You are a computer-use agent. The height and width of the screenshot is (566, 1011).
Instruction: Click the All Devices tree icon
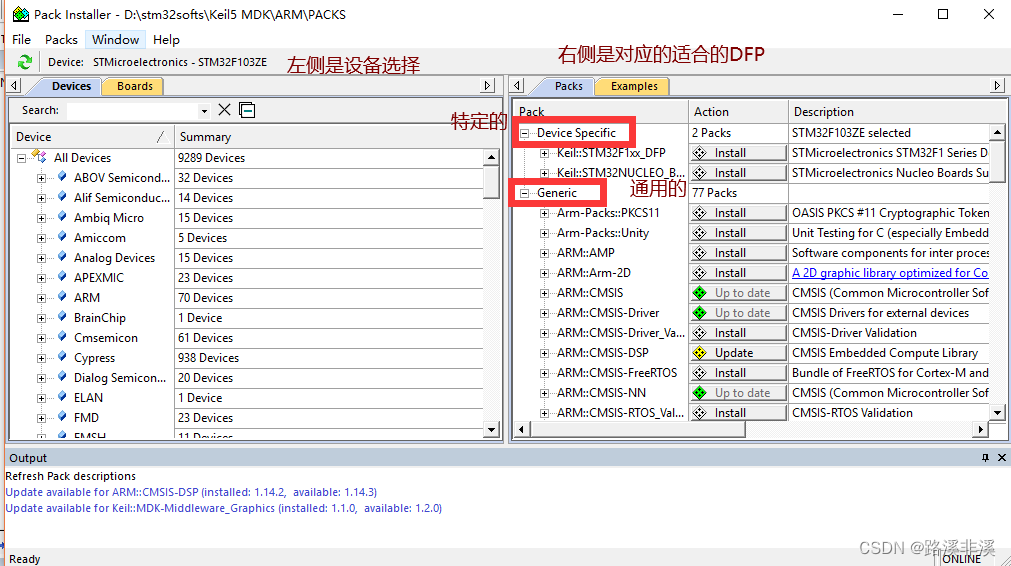pyautogui.click(x=40, y=157)
